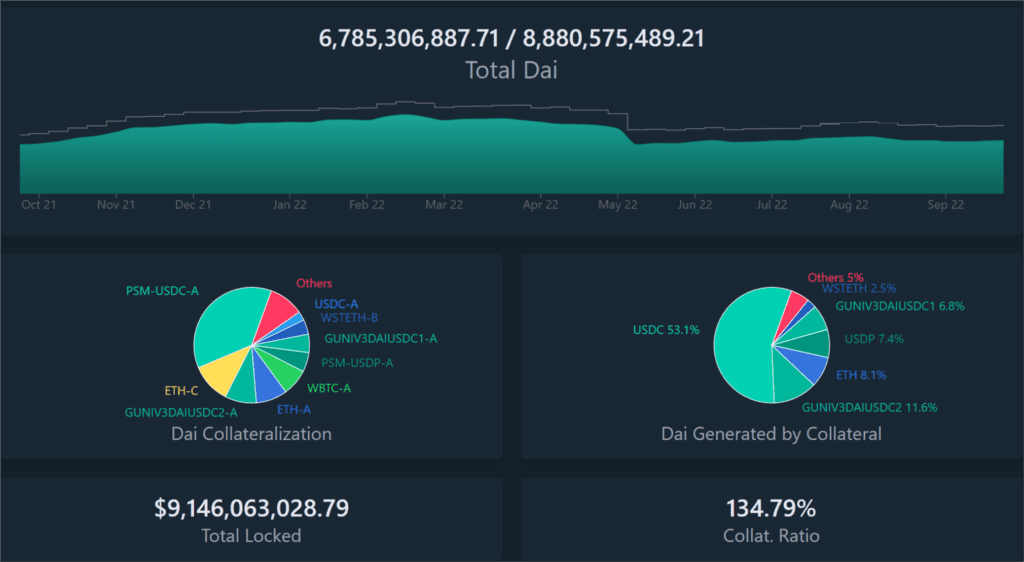Click the WBTC-A pie label

pyautogui.click(x=329, y=388)
